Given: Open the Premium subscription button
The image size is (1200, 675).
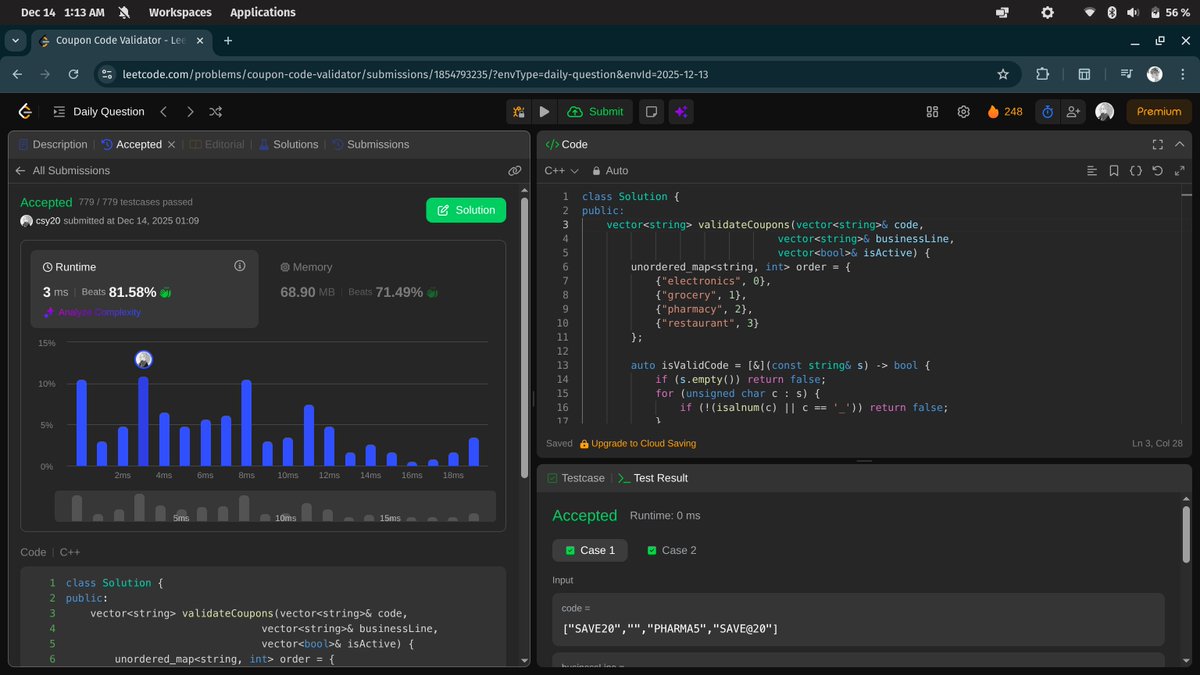Looking at the screenshot, I should click(1159, 112).
